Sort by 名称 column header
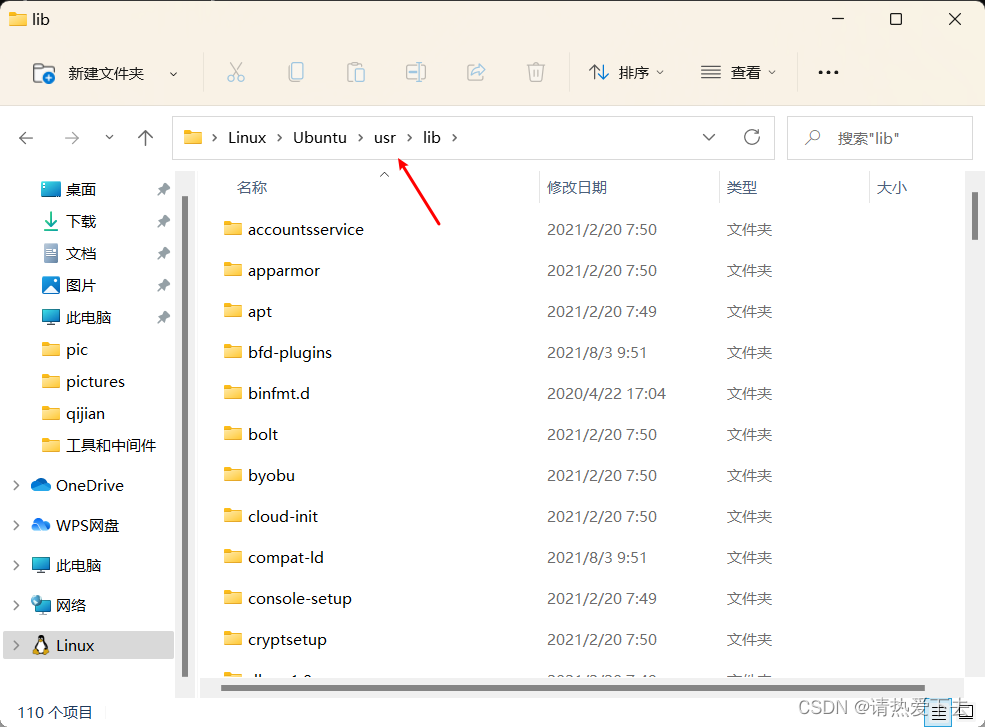The width and height of the screenshot is (985, 727). pyautogui.click(x=252, y=187)
